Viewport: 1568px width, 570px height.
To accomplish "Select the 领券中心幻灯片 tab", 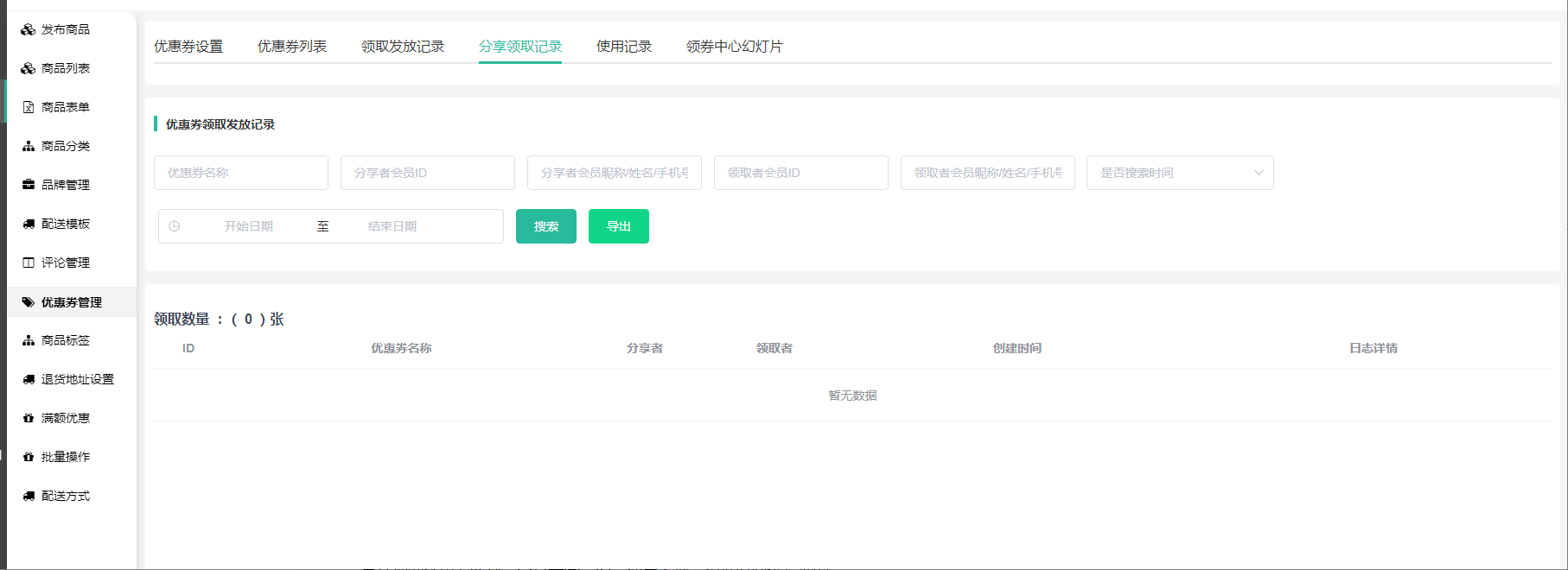I will click(734, 47).
